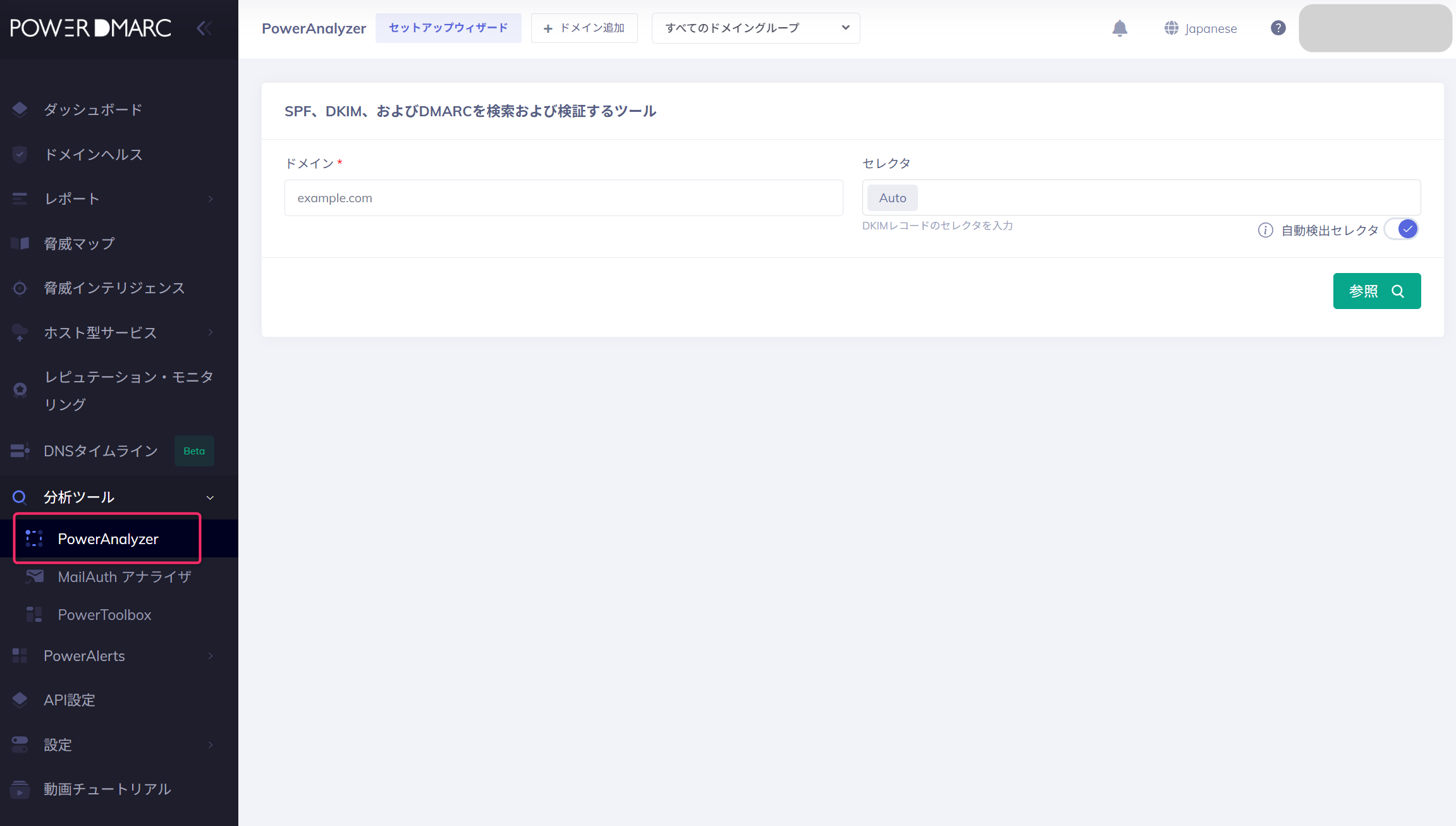The height and width of the screenshot is (826, 1456).
Task: Open ドメインヘルス from the sidebar
Action: (x=93, y=154)
